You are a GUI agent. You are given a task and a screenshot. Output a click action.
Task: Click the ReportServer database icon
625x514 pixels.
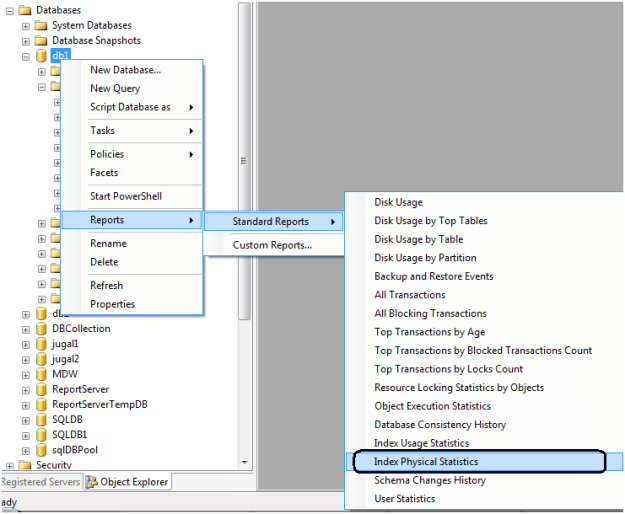(x=41, y=389)
